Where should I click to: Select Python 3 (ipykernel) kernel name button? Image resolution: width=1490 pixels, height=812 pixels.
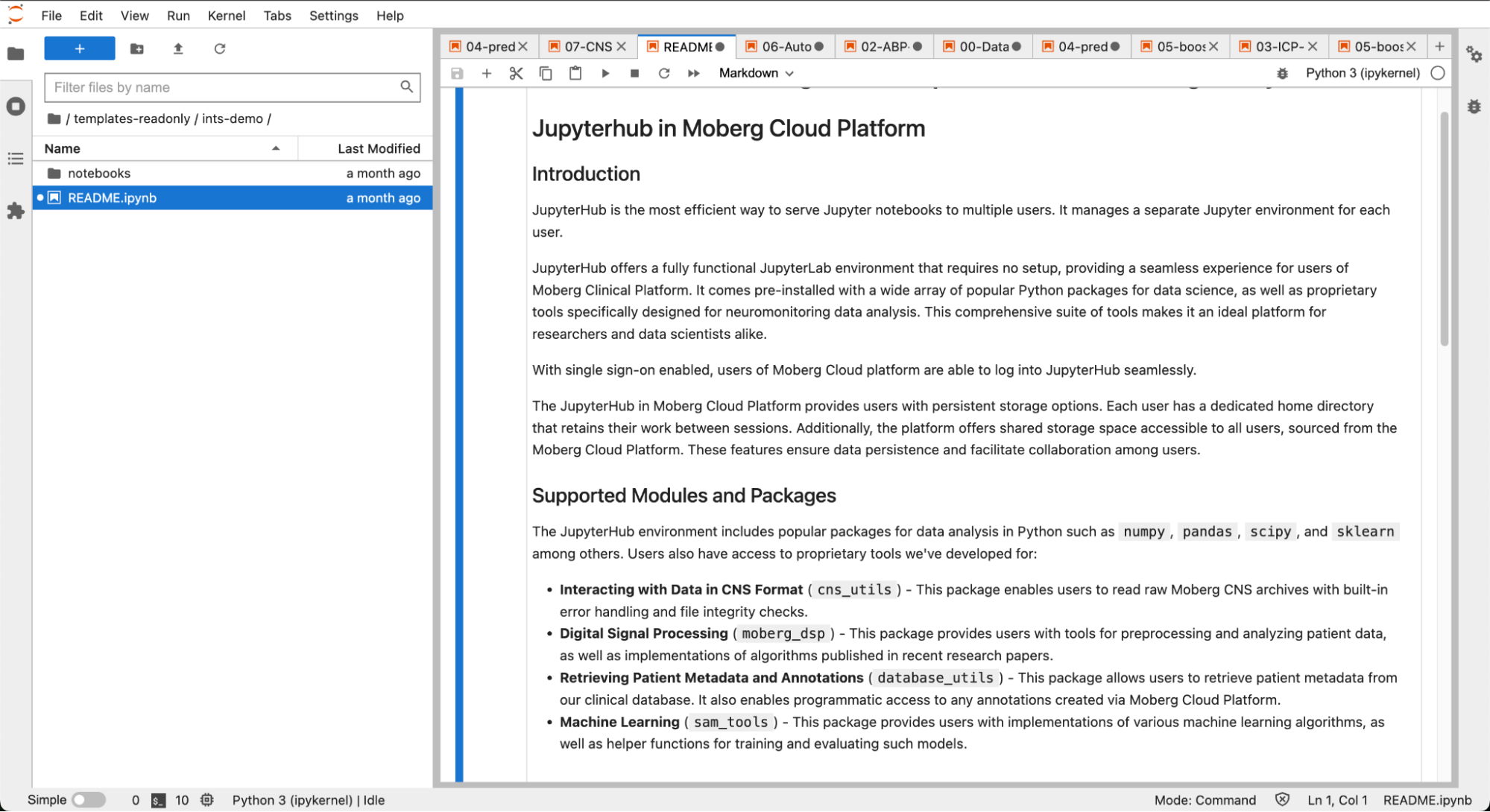pos(1362,73)
